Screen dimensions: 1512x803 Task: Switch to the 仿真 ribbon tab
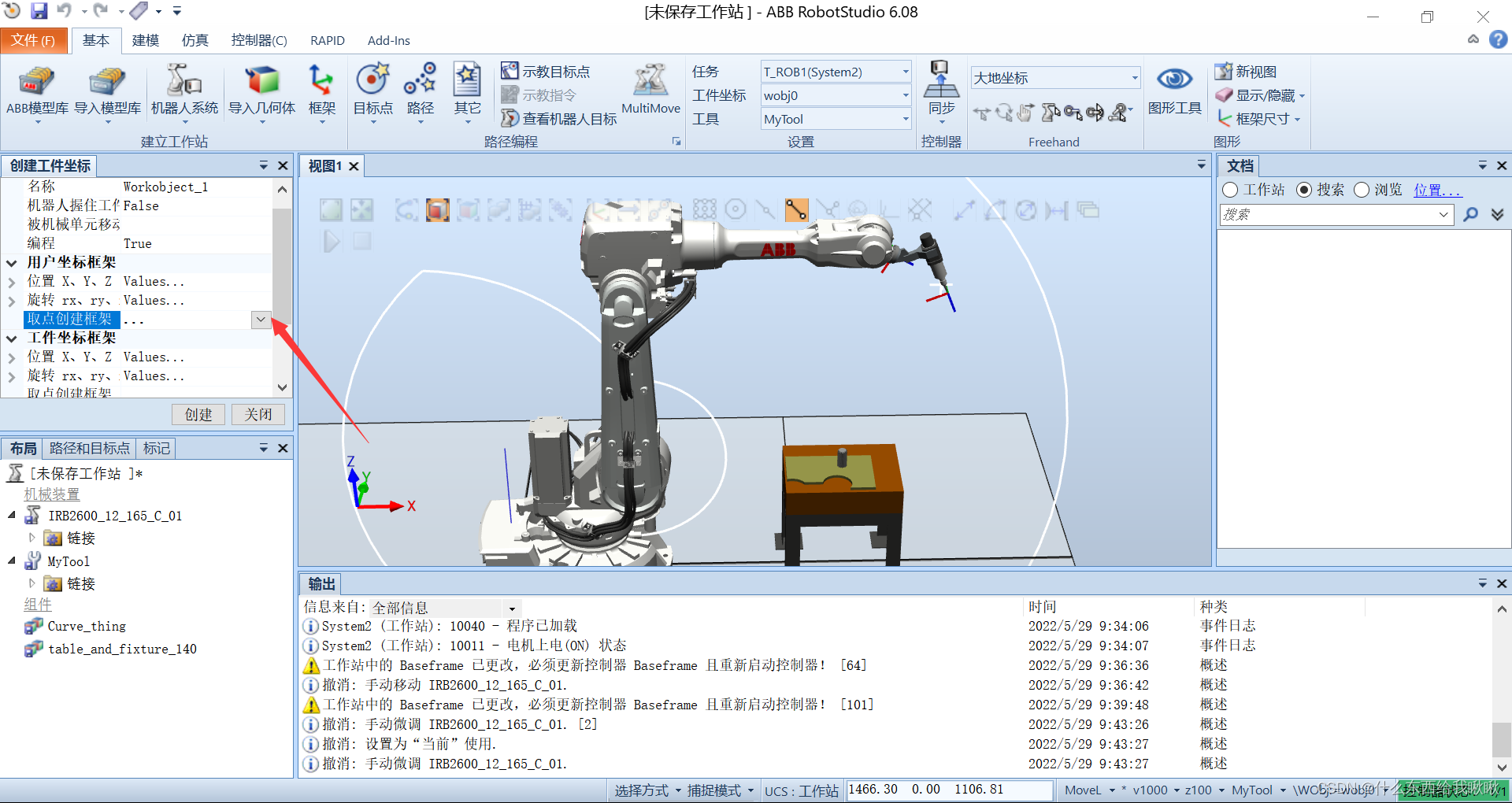(195, 40)
